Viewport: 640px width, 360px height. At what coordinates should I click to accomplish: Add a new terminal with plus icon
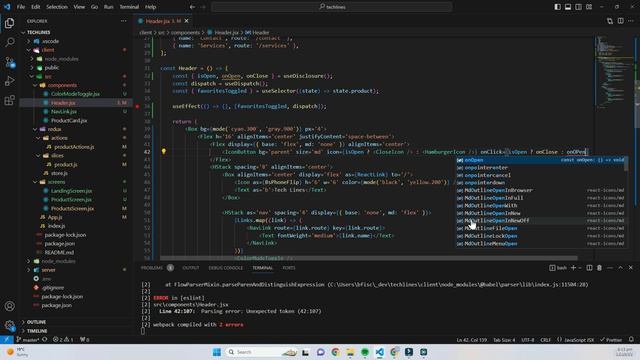[x=573, y=268]
